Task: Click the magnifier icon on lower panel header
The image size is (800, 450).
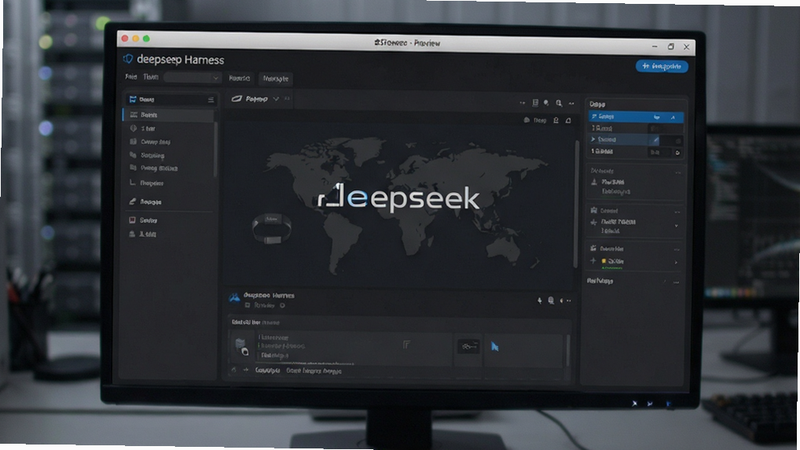Action: click(x=551, y=301)
